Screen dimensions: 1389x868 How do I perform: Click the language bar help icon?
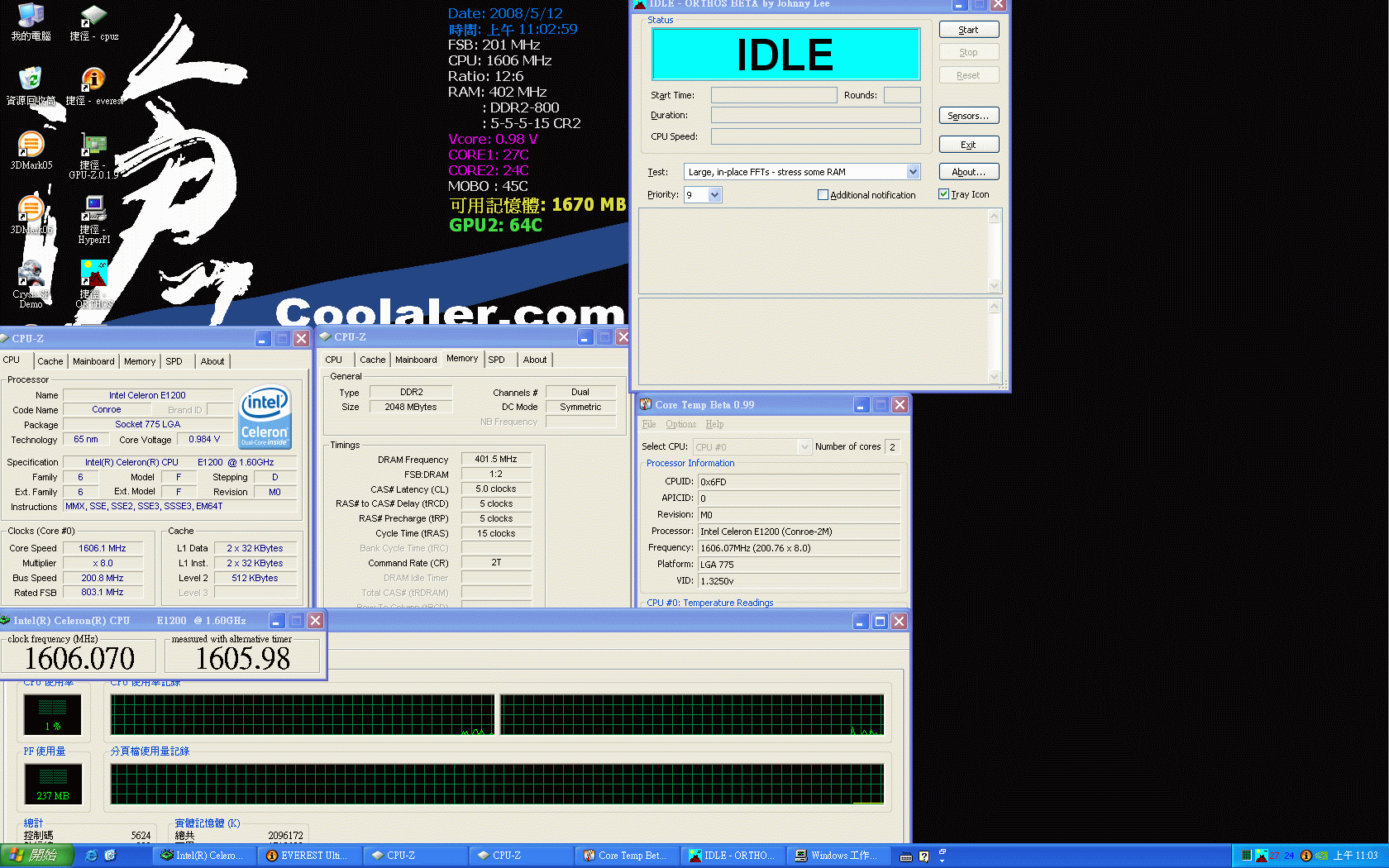924,856
